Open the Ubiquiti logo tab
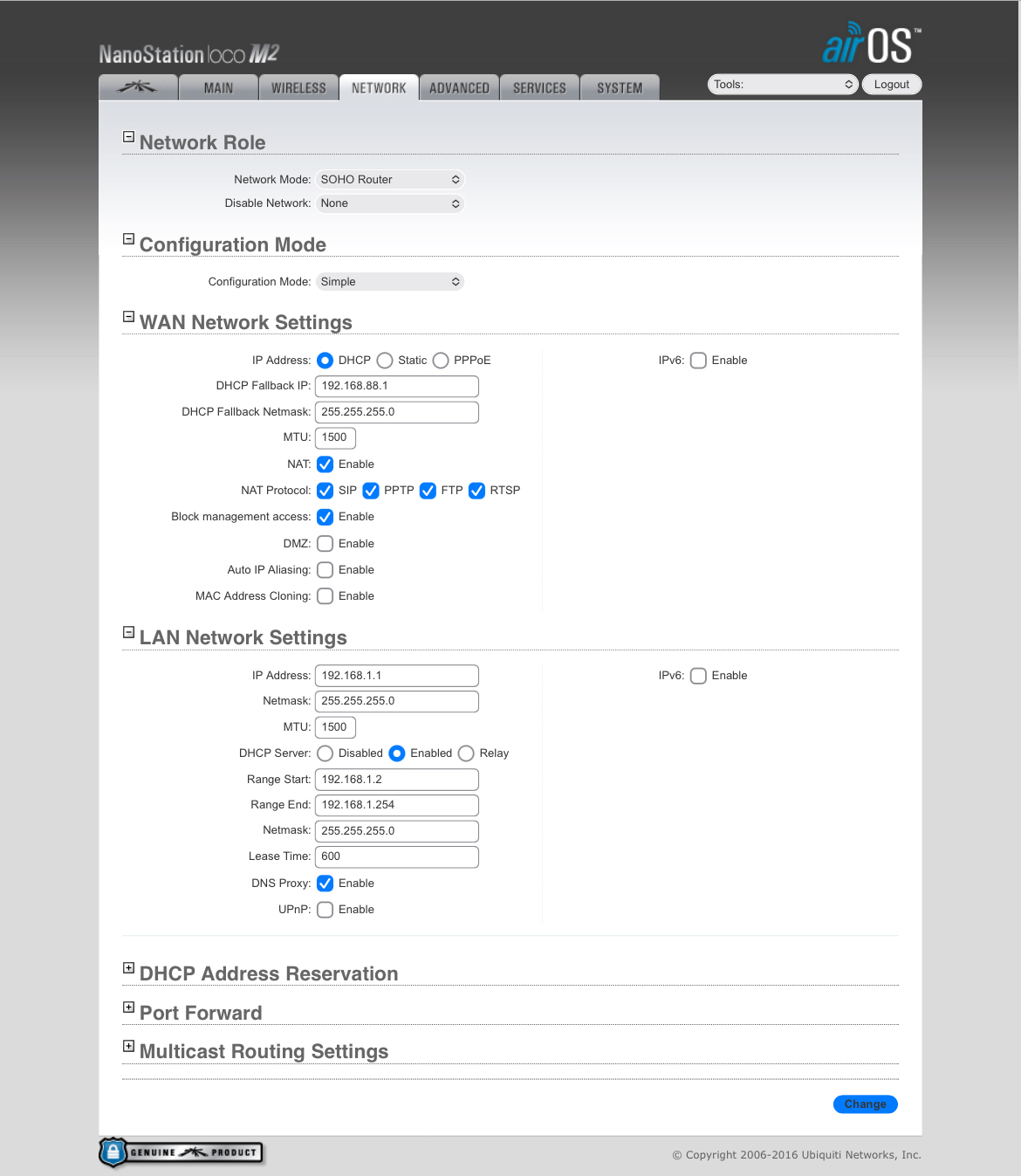 point(139,87)
